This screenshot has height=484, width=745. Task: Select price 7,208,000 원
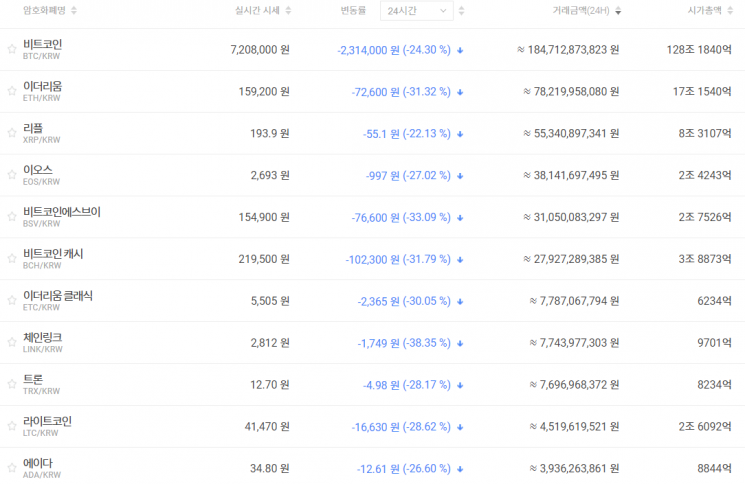(260, 49)
